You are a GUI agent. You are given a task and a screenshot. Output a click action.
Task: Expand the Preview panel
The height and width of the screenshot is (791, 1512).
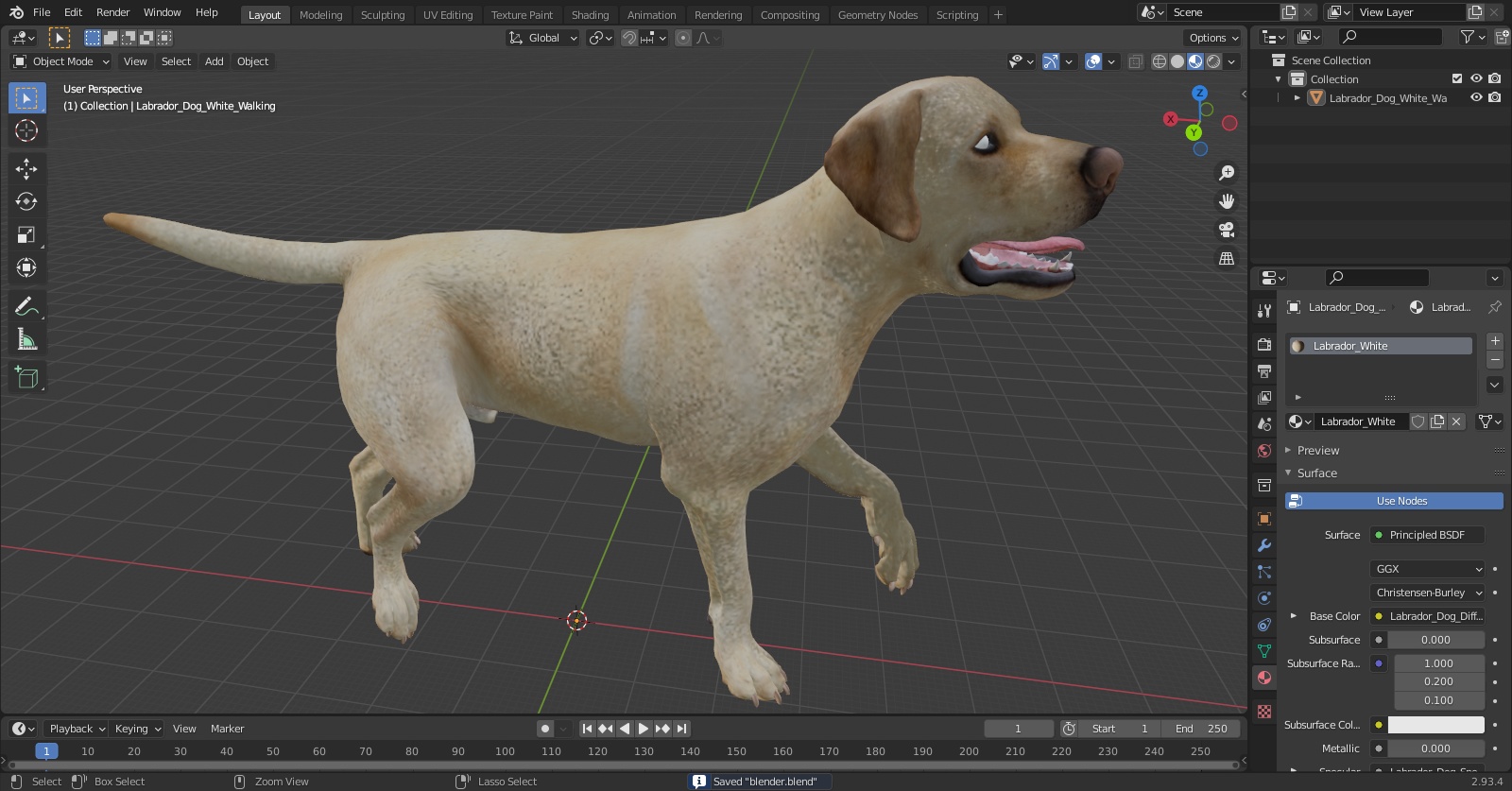pyautogui.click(x=1317, y=450)
